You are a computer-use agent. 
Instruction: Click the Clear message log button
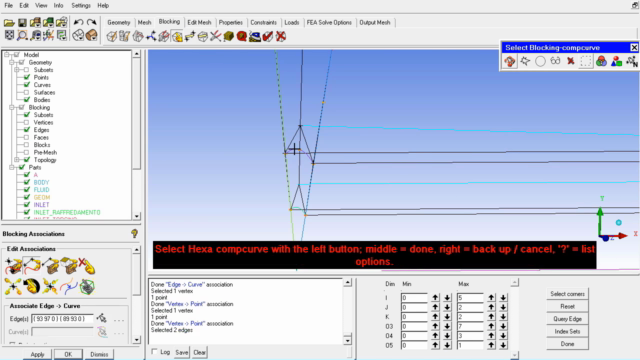[199, 352]
